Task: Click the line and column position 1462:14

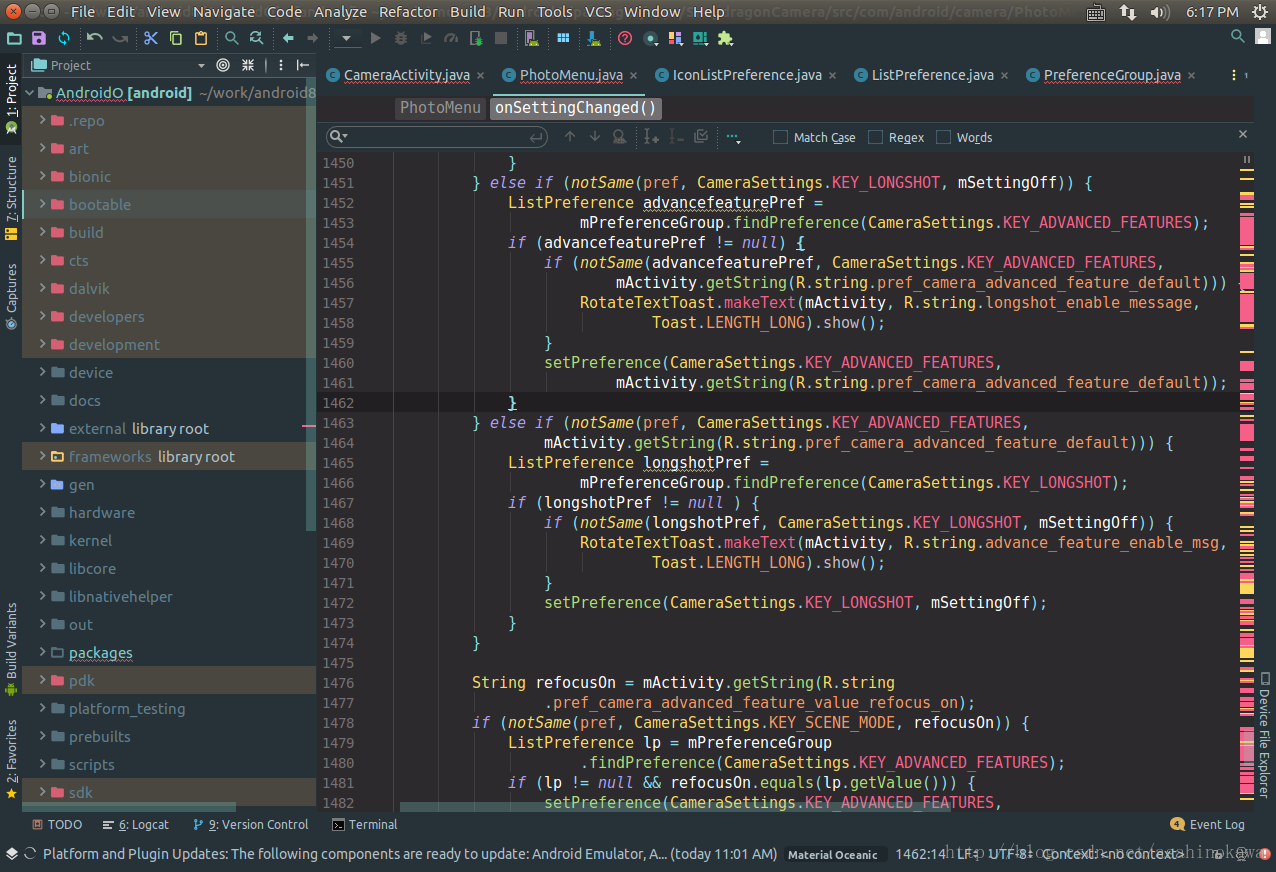Action: 921,854
